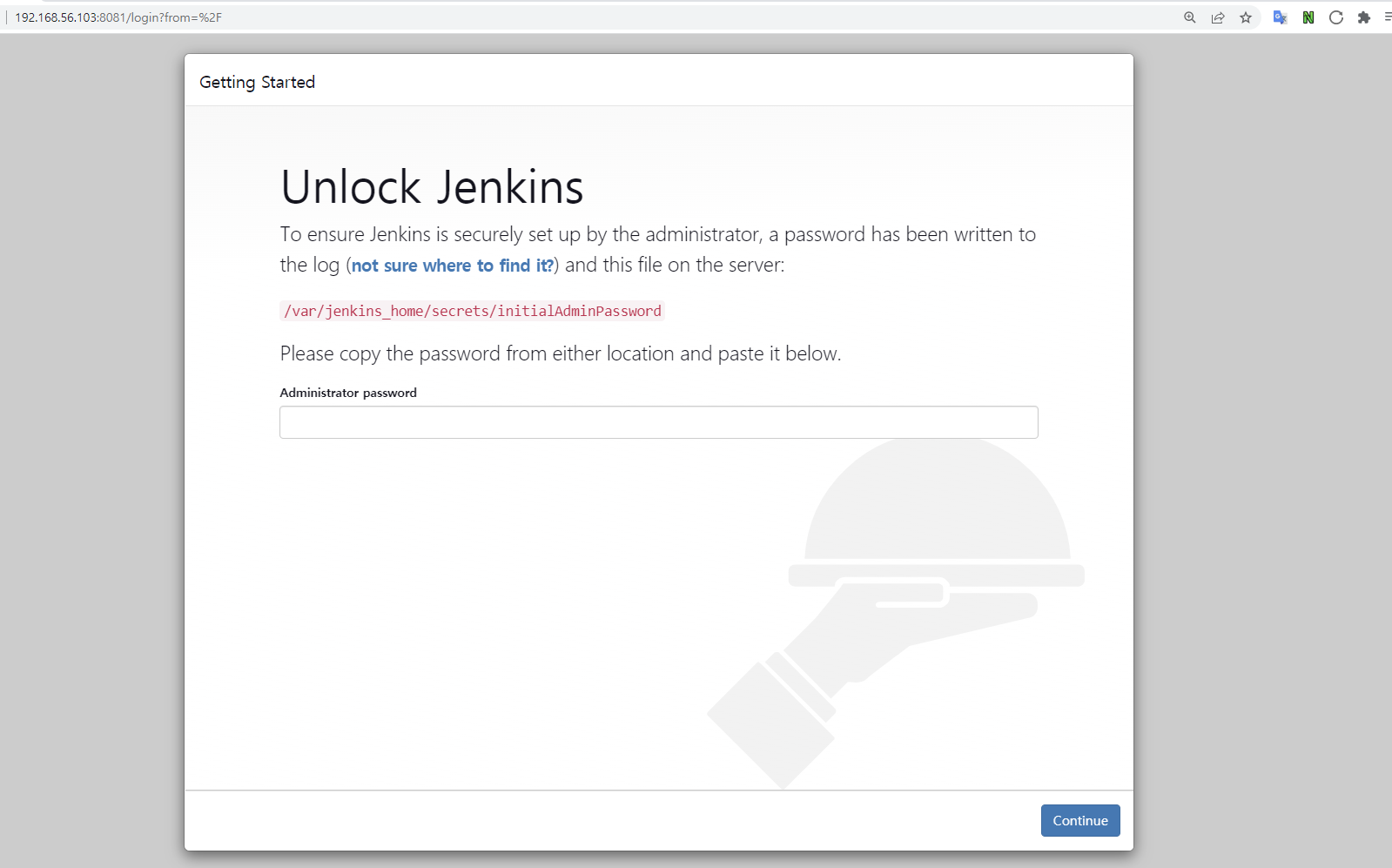Click the Administrator password label
This screenshot has width=1392, height=868.
[348, 393]
